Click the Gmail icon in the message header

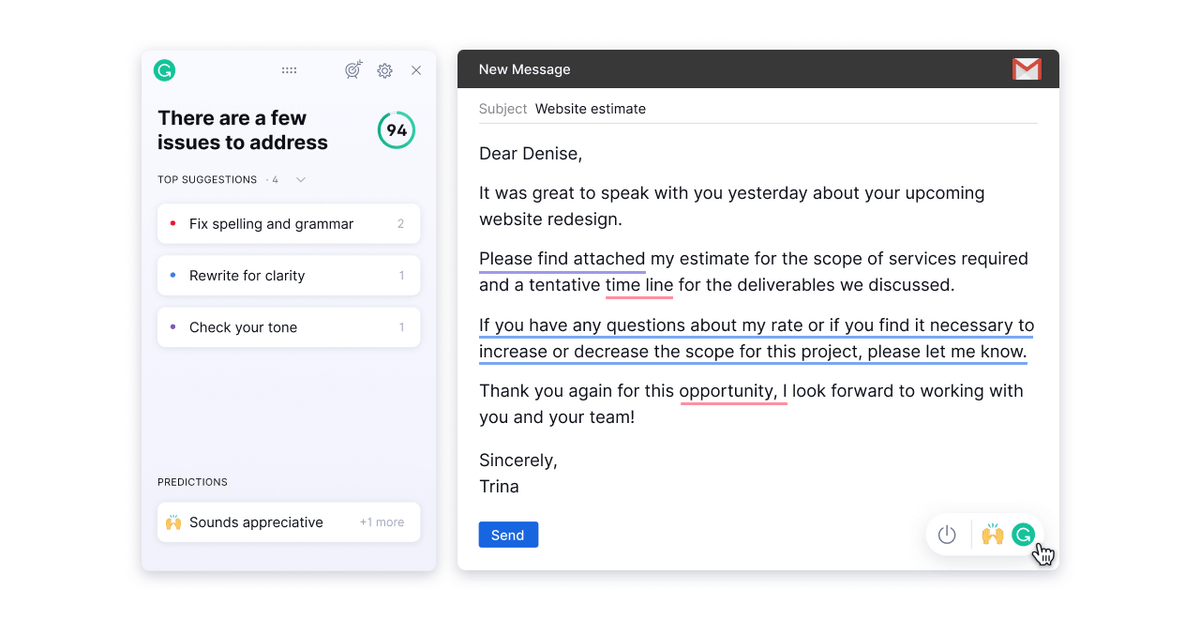click(1026, 69)
